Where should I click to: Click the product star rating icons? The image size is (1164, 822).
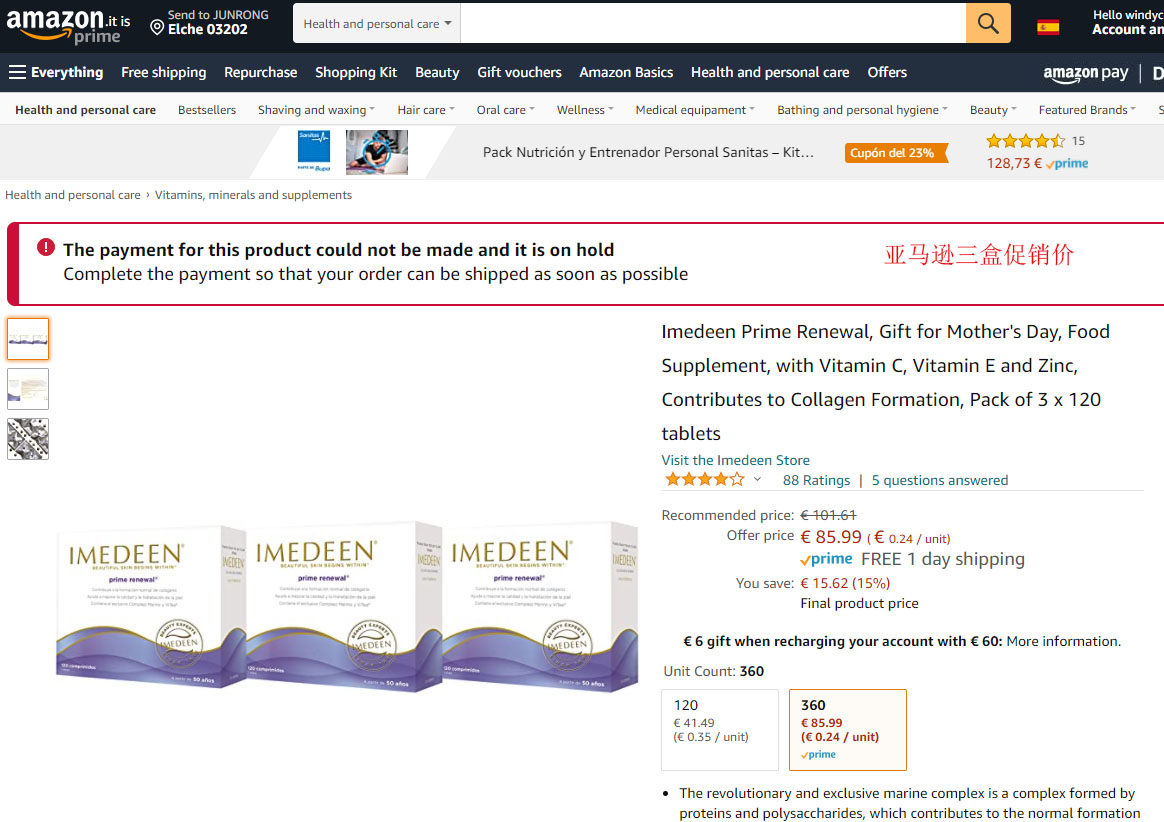704,480
